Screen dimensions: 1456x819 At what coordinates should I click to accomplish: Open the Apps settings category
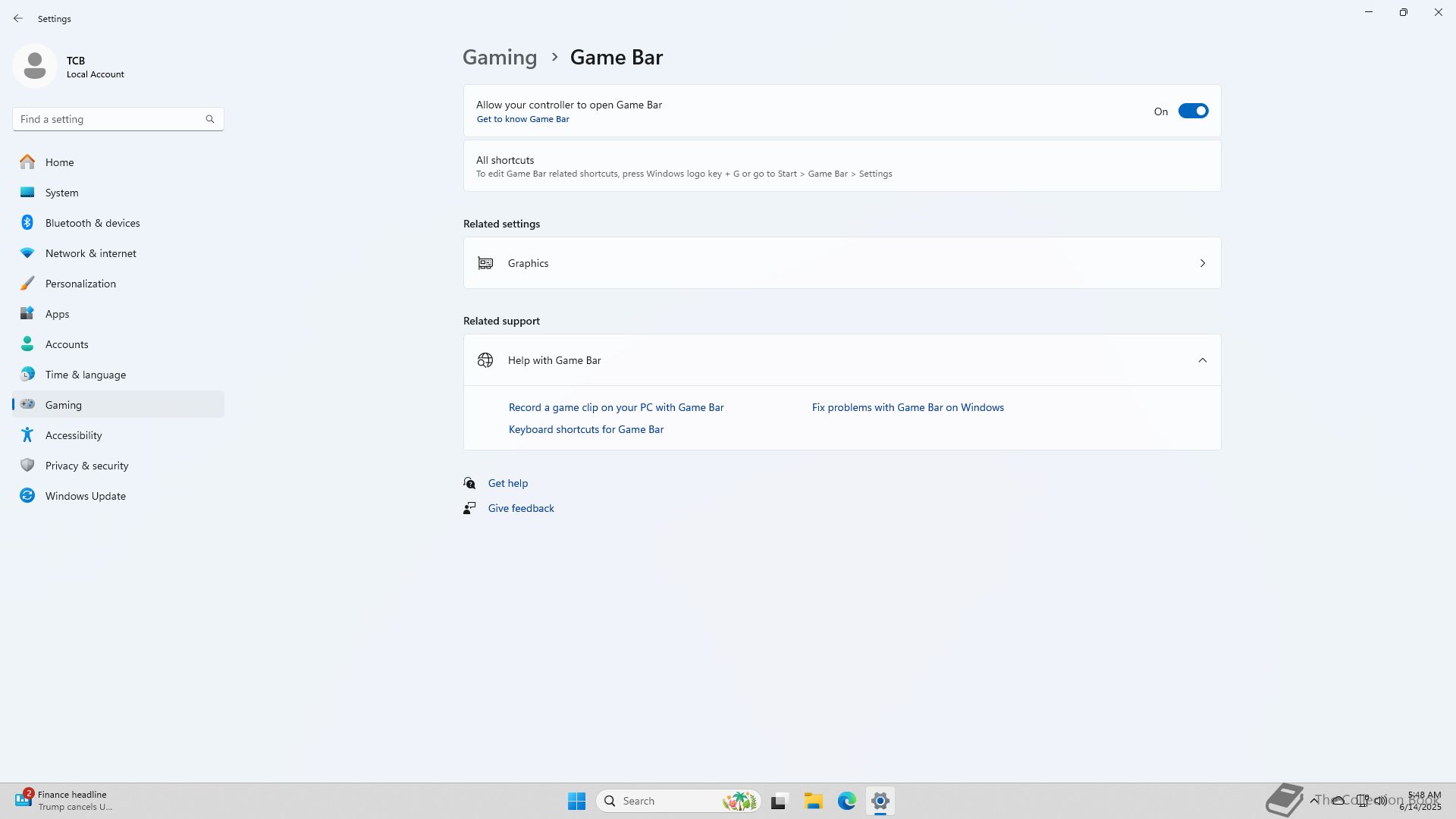[x=57, y=314]
